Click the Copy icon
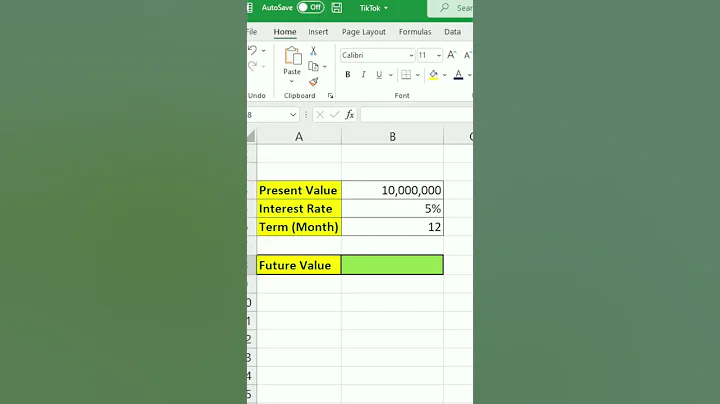This screenshot has height=404, width=720. (x=314, y=67)
